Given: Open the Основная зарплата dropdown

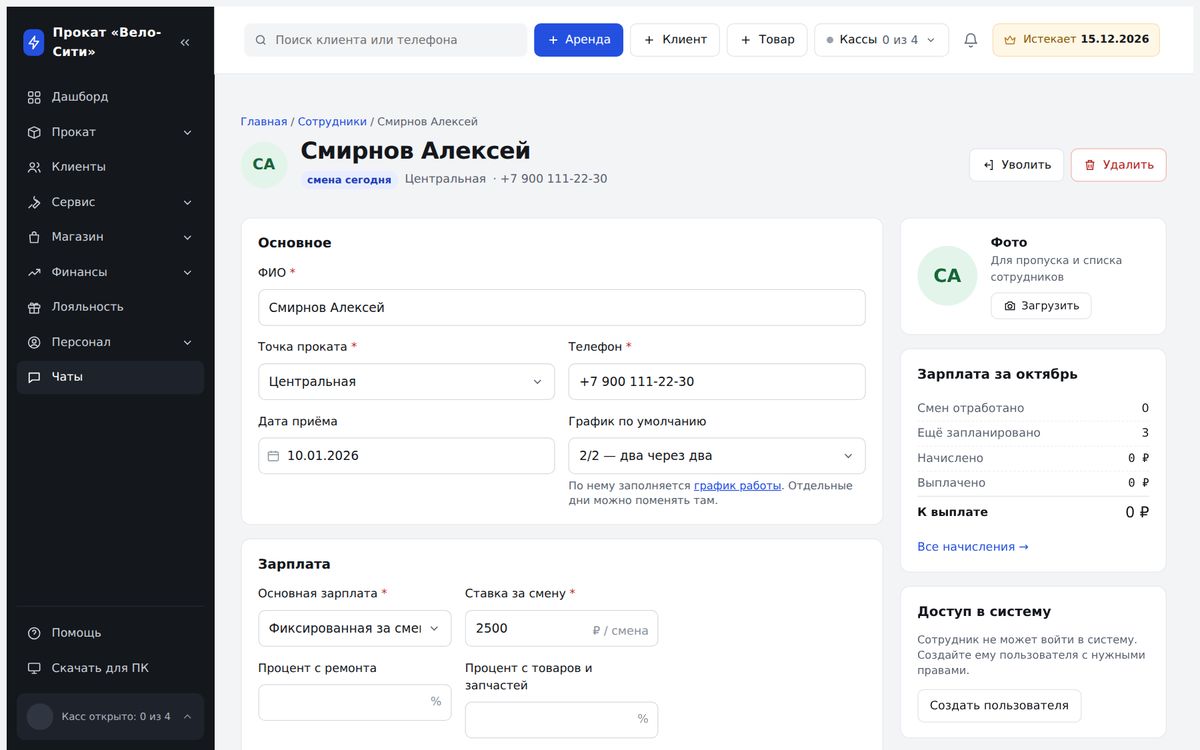Looking at the screenshot, I should tap(354, 629).
